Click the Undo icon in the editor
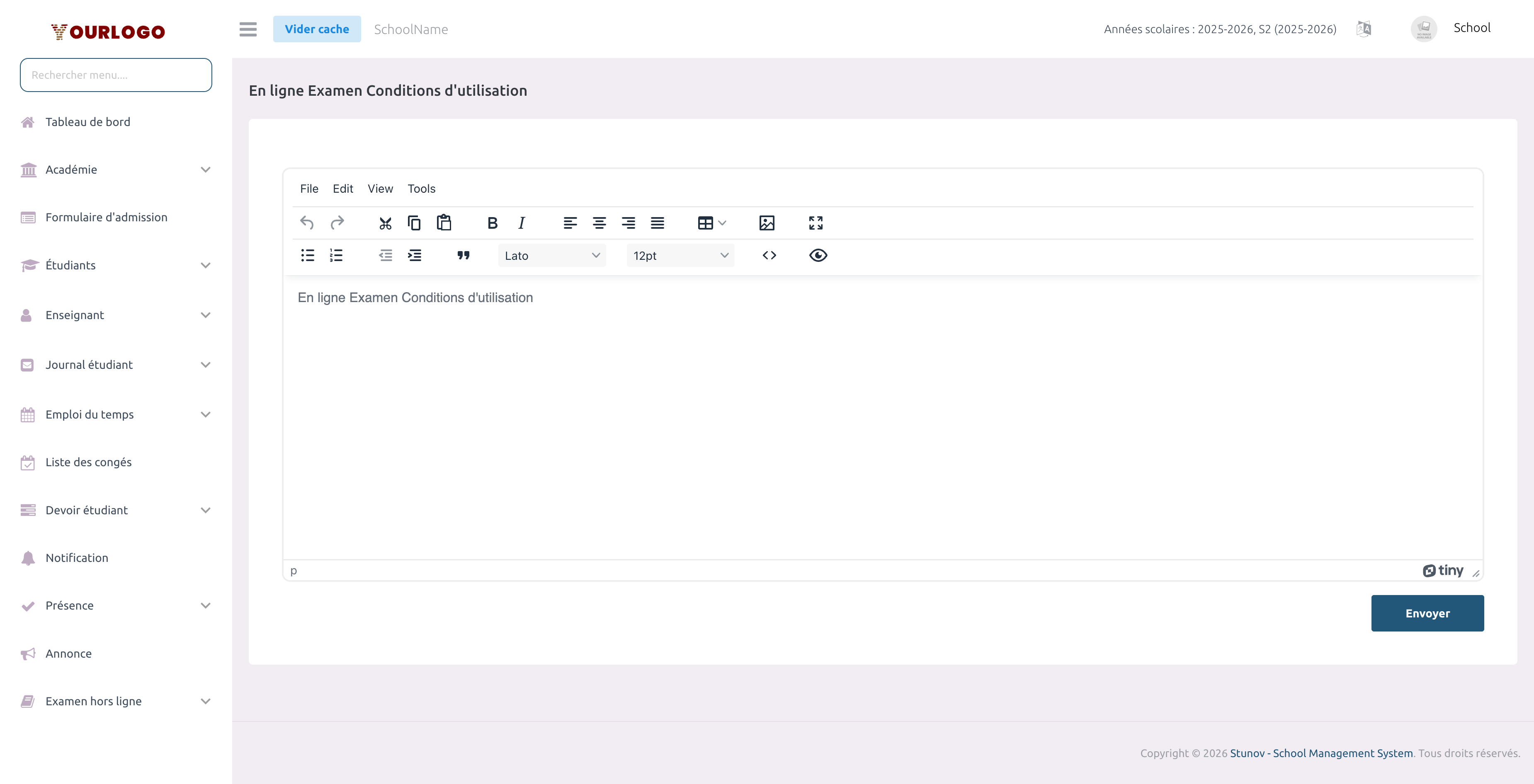1534x784 pixels. click(x=307, y=223)
